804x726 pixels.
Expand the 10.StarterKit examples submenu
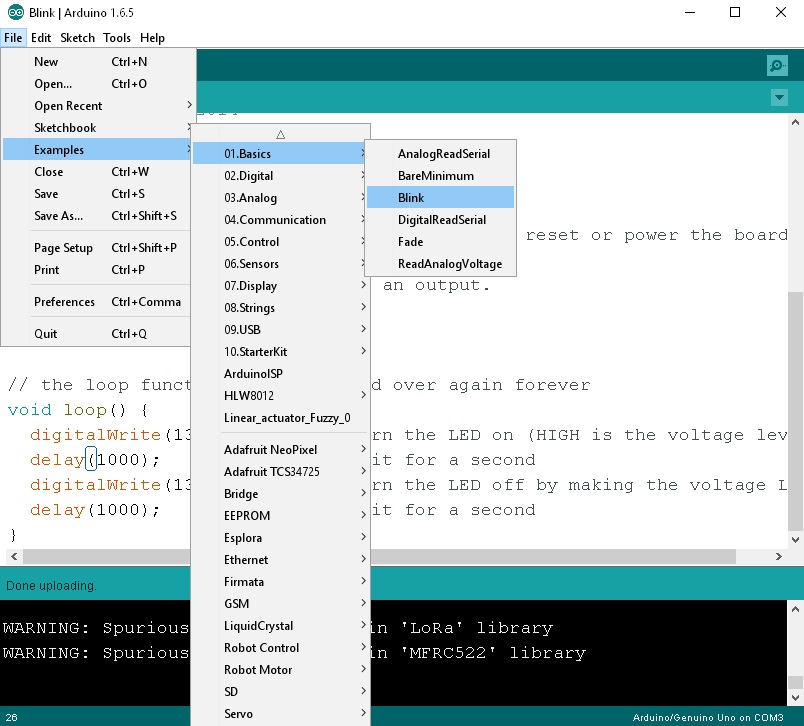coord(280,352)
